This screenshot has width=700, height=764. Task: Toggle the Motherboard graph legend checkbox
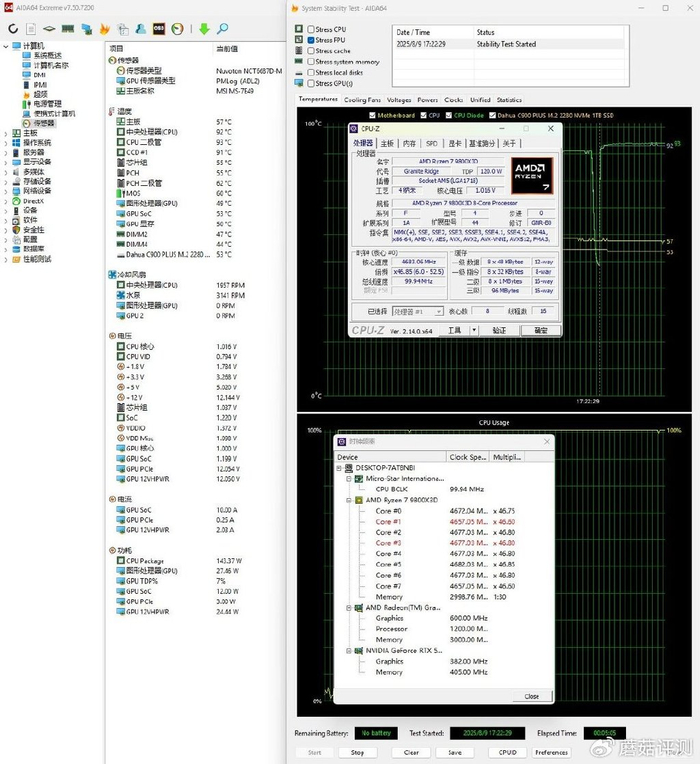pyautogui.click(x=373, y=115)
